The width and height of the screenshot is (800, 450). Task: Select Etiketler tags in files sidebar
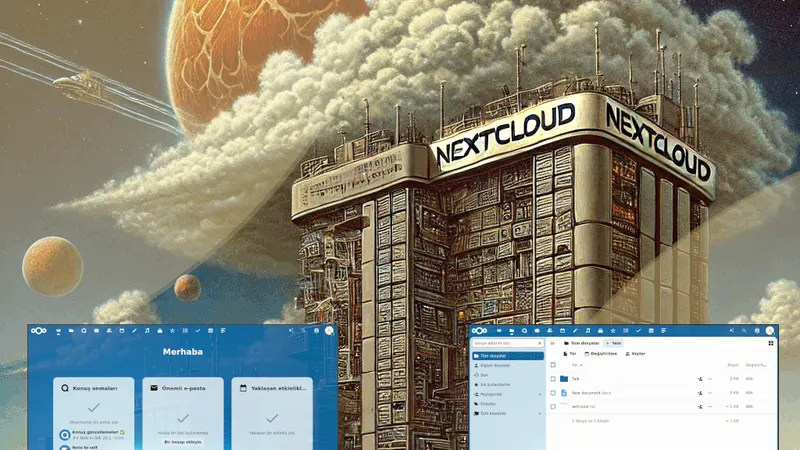(x=508, y=404)
